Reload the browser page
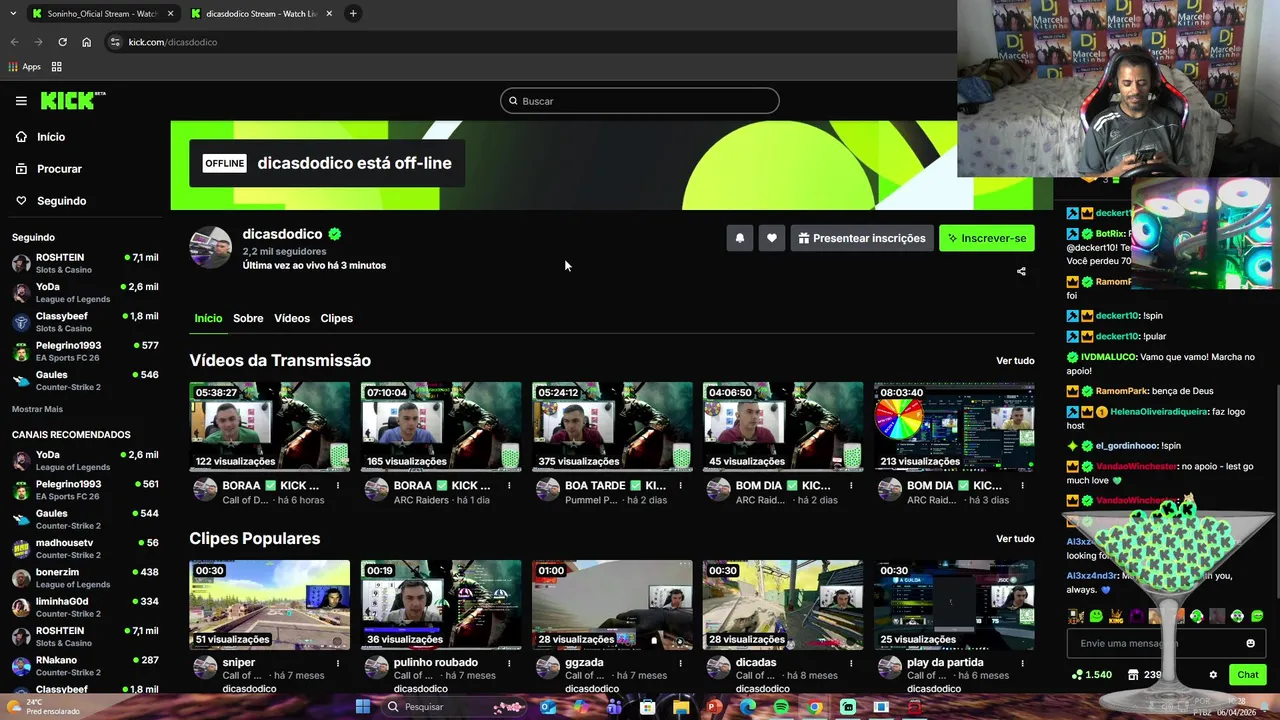Viewport: 1280px width, 720px height. click(x=62, y=42)
